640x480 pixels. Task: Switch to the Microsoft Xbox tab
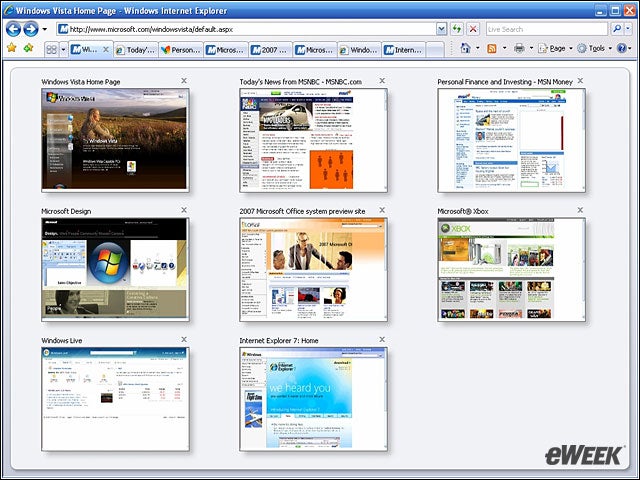(x=315, y=50)
